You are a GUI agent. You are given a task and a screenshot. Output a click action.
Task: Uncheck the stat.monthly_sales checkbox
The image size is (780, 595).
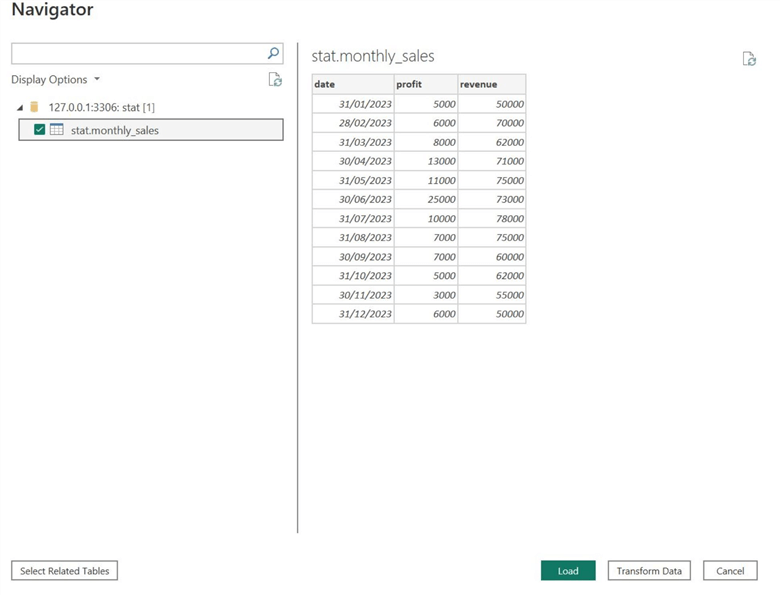[39, 130]
